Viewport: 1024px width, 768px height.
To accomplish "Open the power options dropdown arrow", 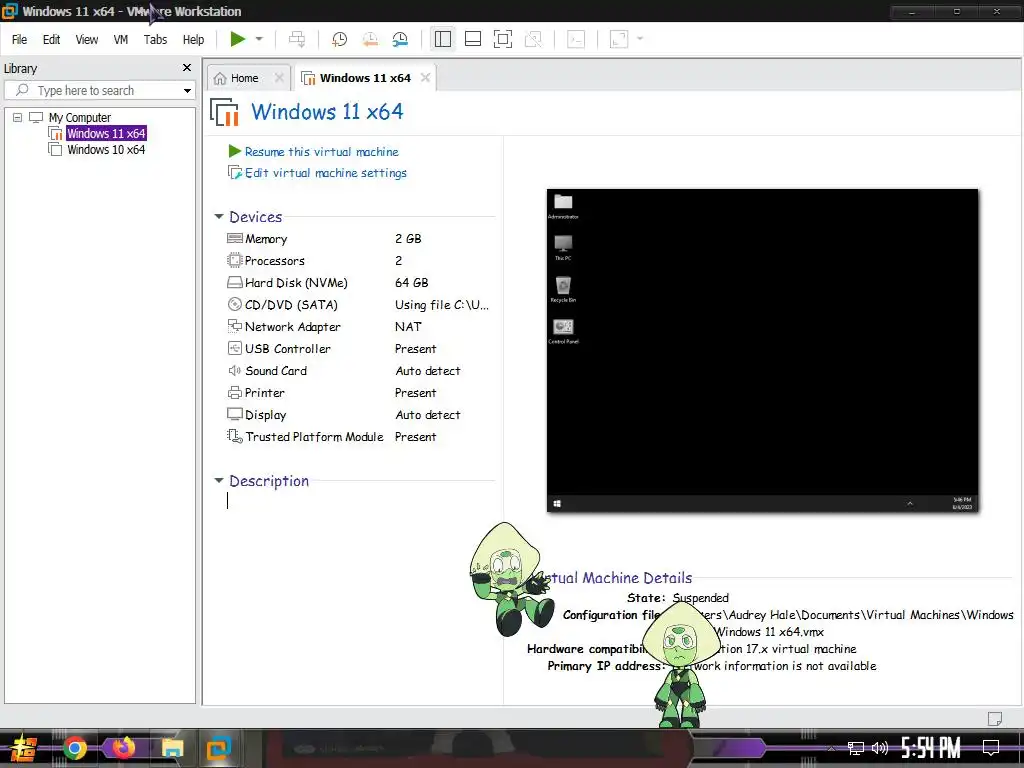I will (x=259, y=39).
